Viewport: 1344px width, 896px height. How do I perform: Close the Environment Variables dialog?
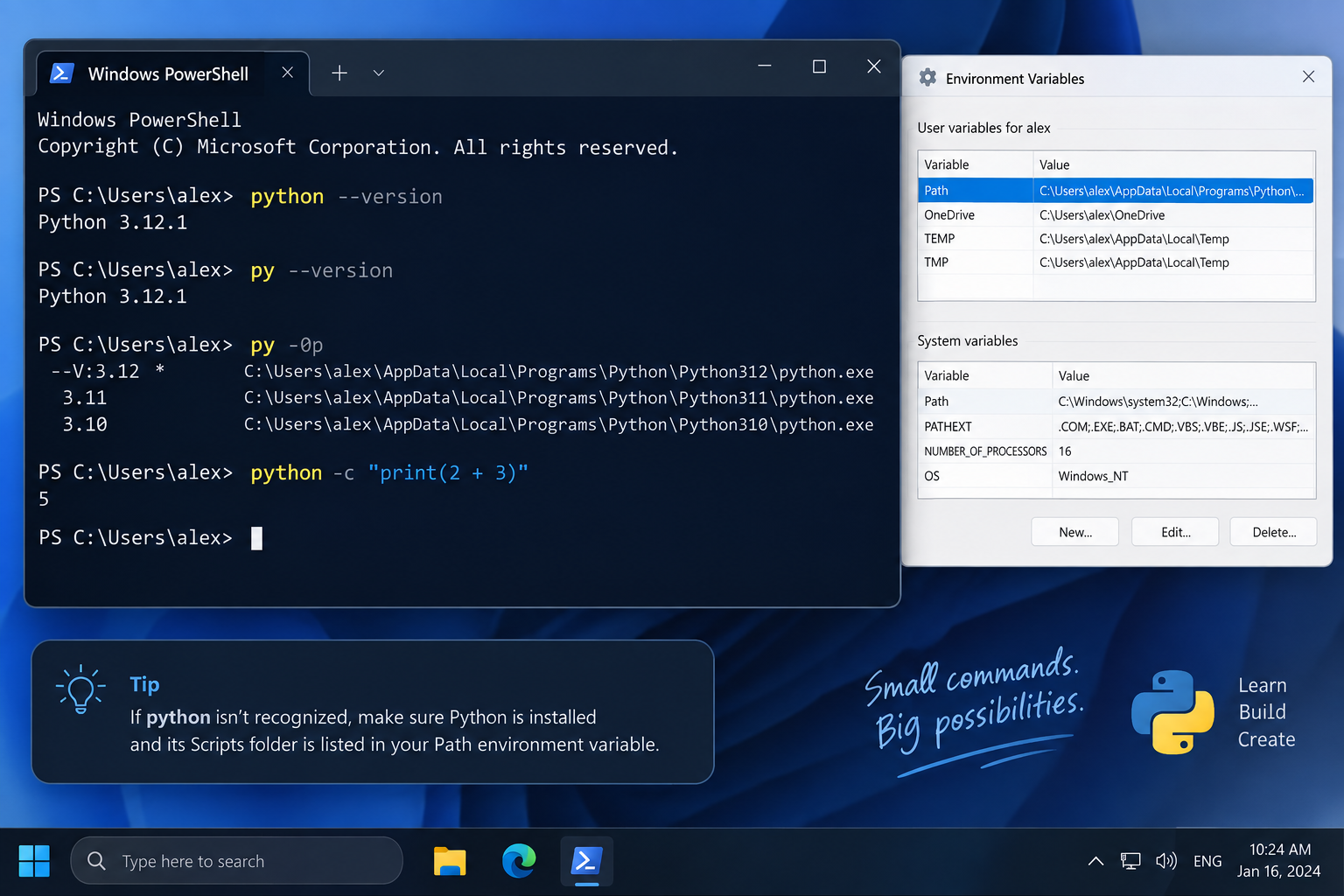tap(1308, 77)
